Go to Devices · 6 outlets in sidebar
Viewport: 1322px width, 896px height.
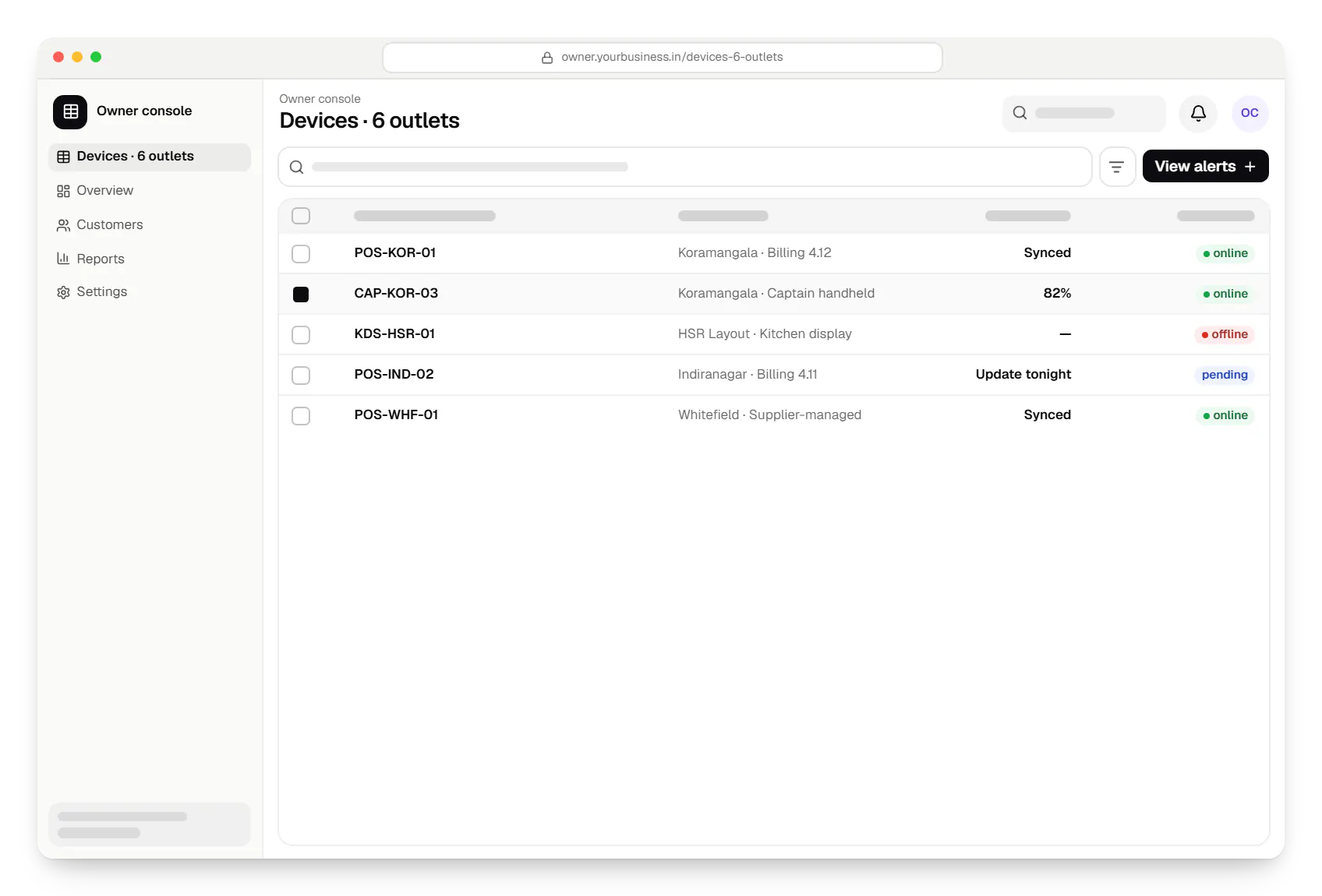(x=150, y=157)
